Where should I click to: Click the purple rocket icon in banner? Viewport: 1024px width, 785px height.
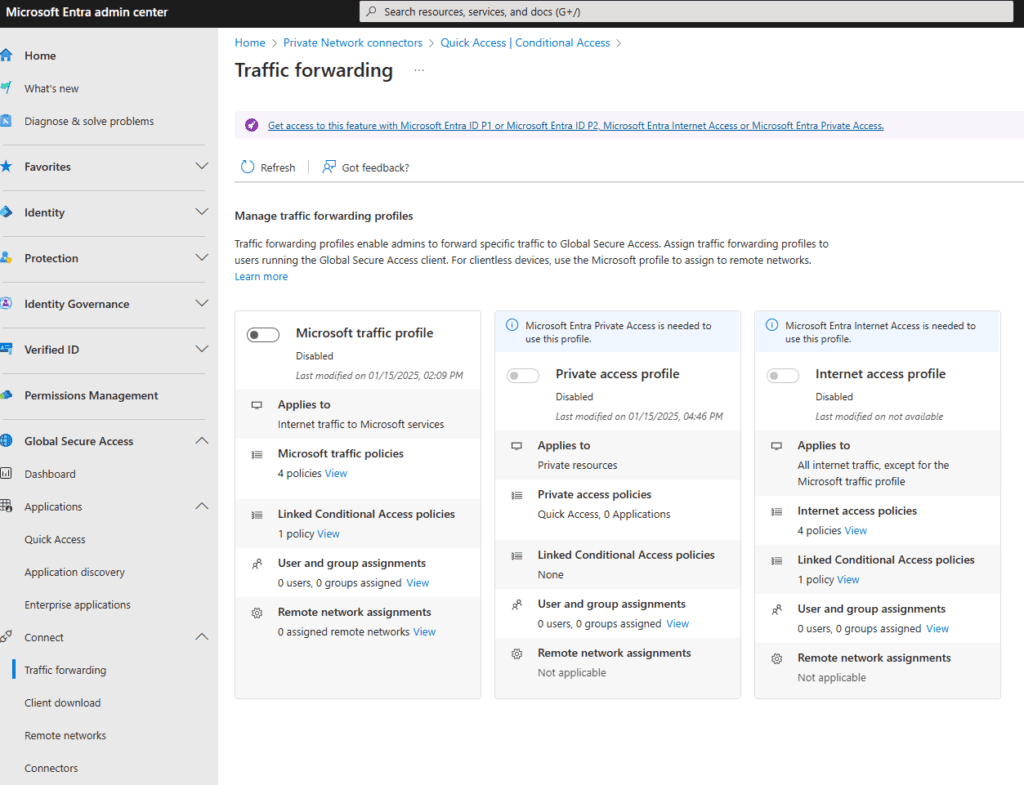252,126
